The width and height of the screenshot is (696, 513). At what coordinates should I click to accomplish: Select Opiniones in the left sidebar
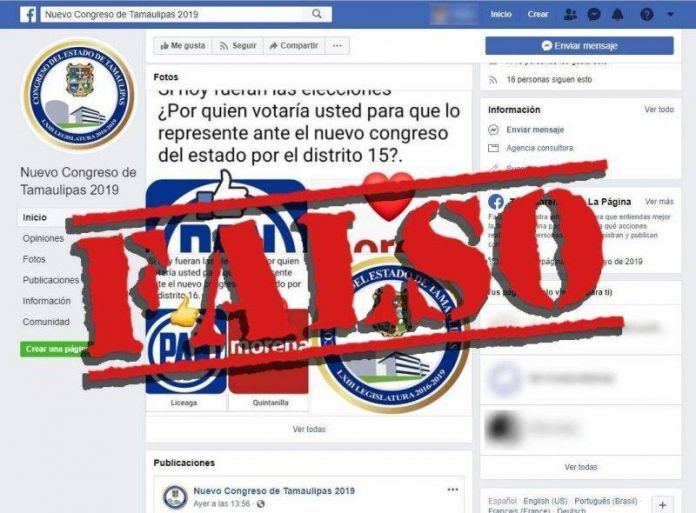(x=43, y=238)
